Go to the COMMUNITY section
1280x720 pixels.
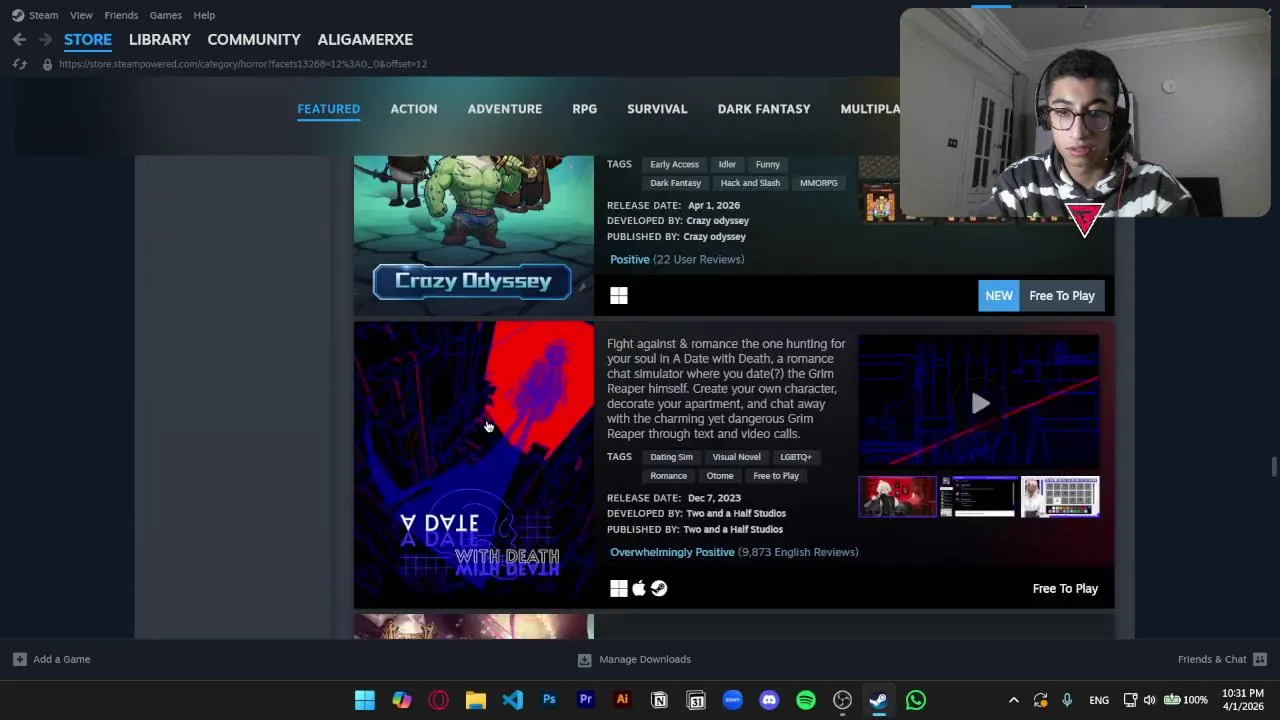click(x=254, y=39)
